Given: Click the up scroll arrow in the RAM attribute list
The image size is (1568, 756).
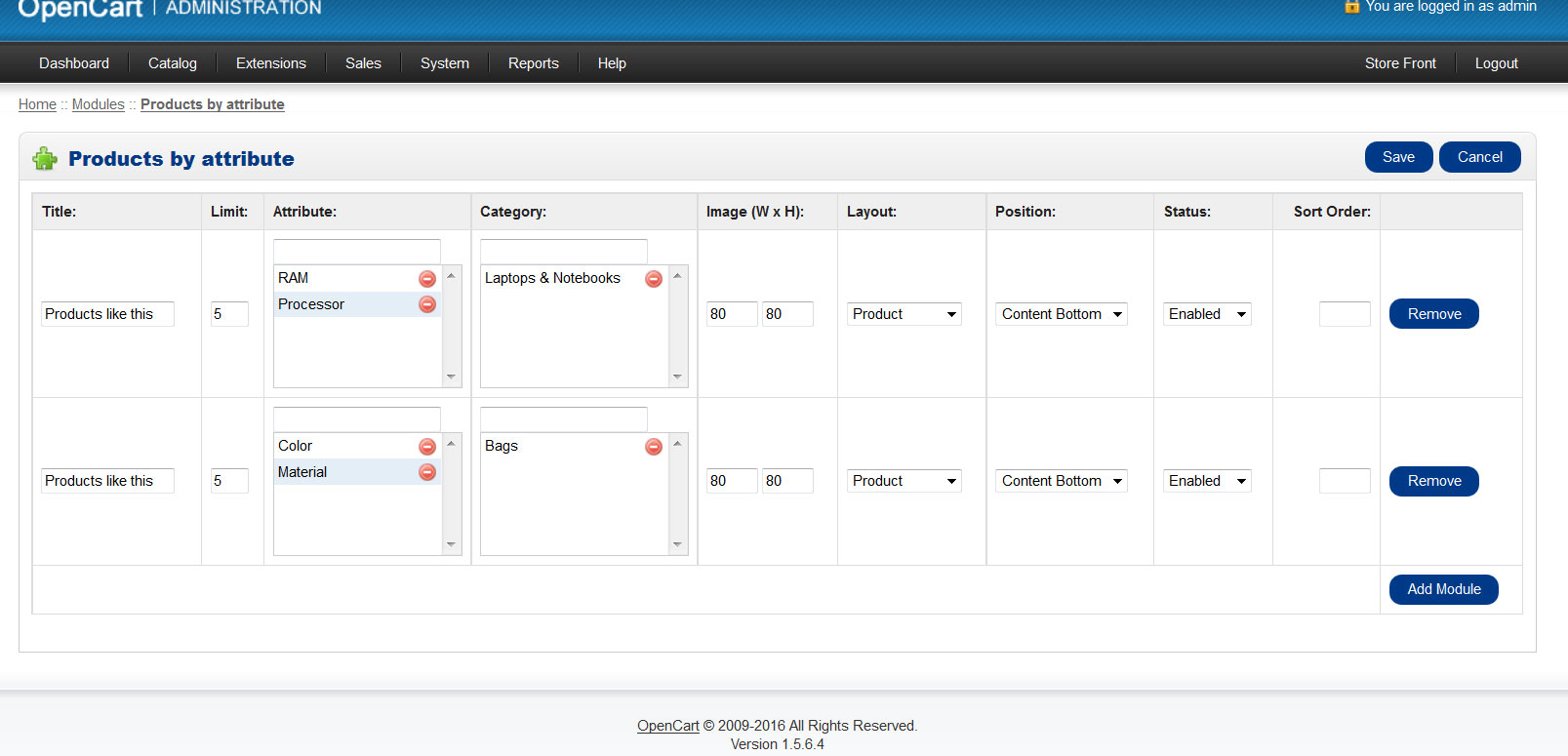Looking at the screenshot, I should 451,276.
